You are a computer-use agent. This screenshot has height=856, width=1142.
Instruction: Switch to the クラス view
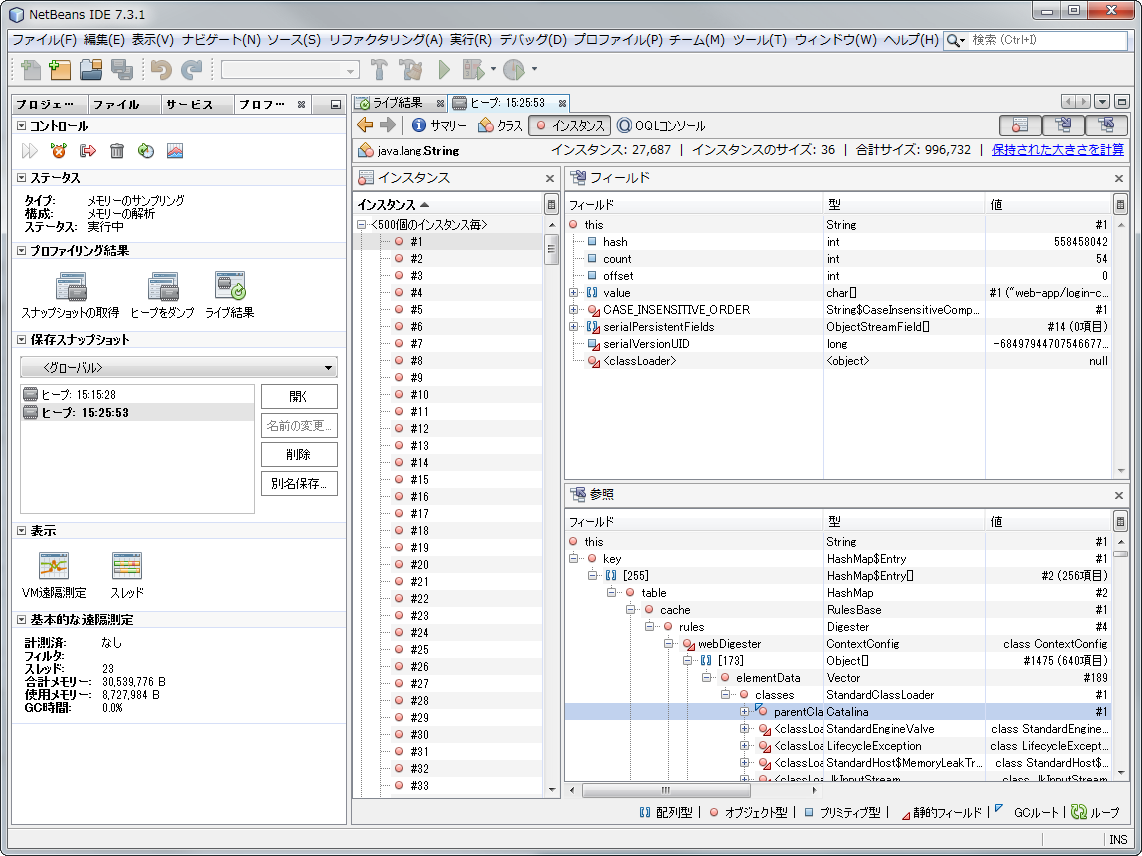click(500, 125)
